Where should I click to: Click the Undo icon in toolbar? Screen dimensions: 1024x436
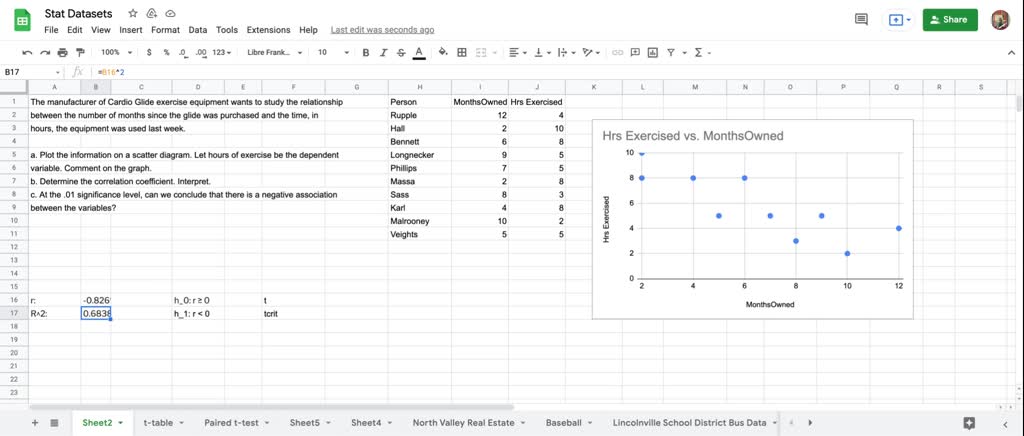coord(27,52)
